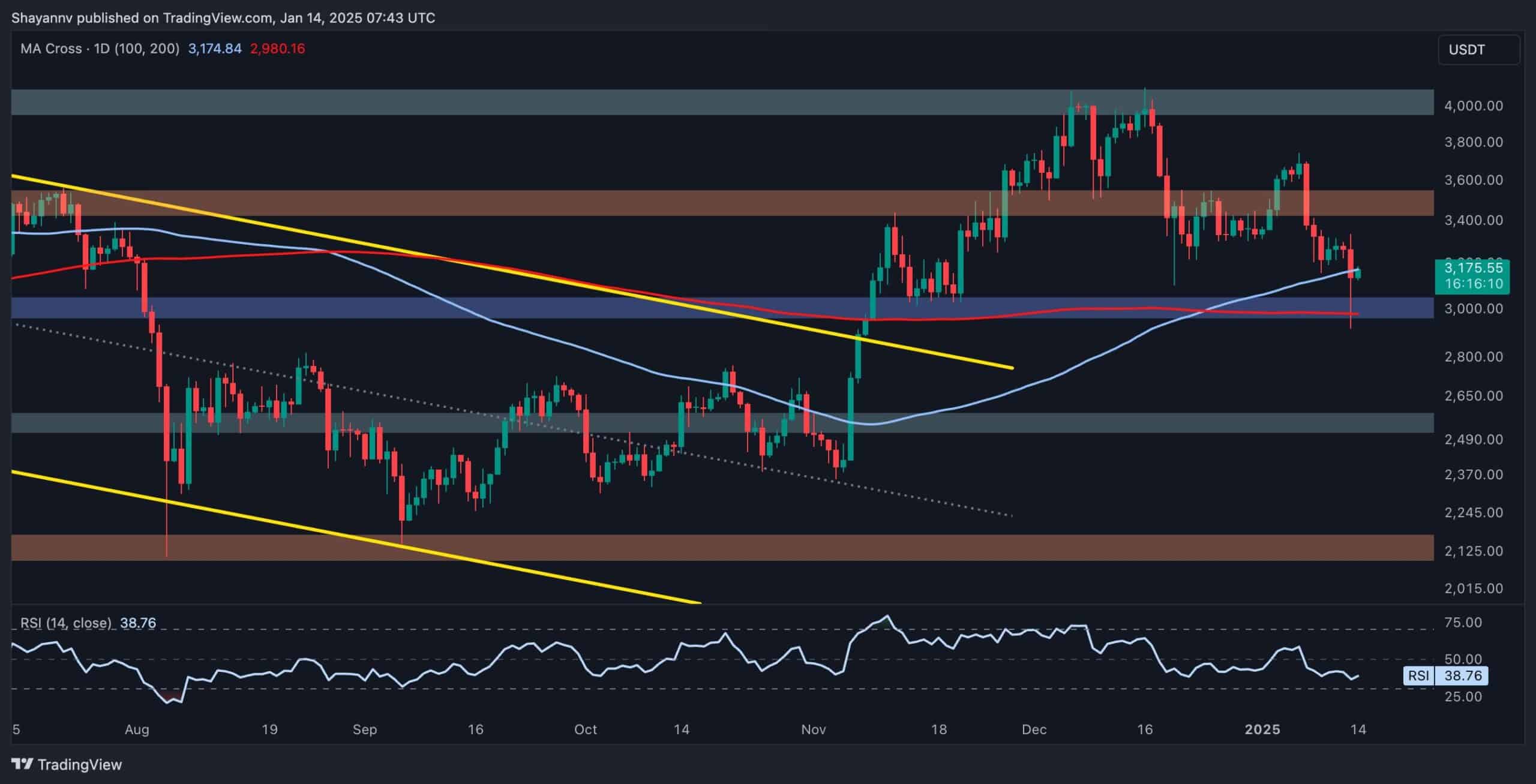
Task: Click the TradingView logo icon
Action: [x=23, y=764]
